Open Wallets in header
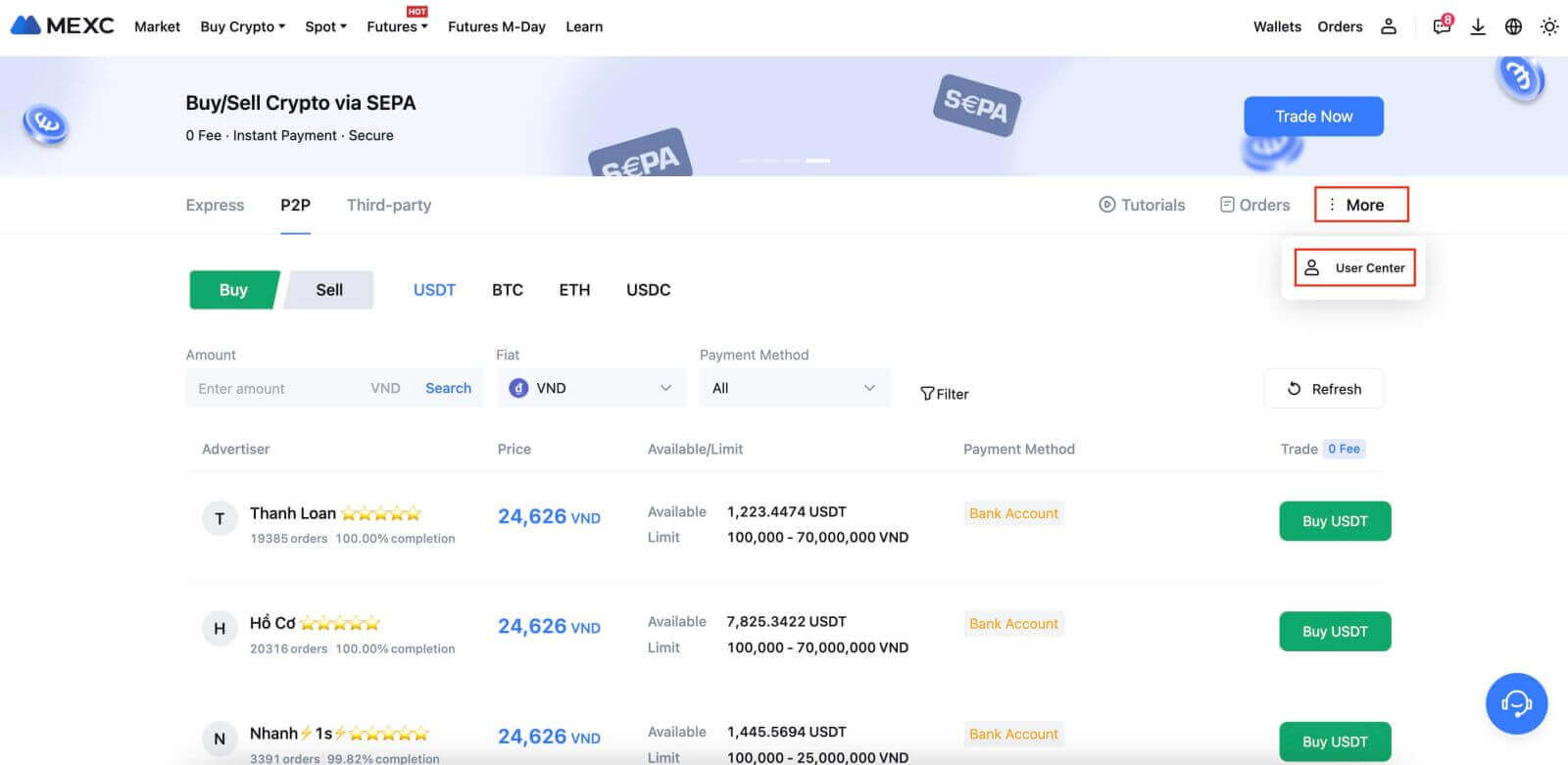Image resolution: width=1568 pixels, height=765 pixels. [x=1277, y=26]
